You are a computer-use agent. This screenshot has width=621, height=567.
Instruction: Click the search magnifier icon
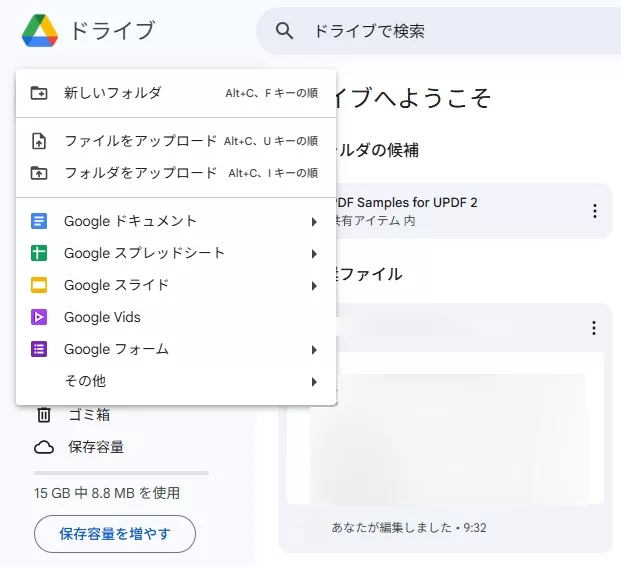click(x=284, y=30)
